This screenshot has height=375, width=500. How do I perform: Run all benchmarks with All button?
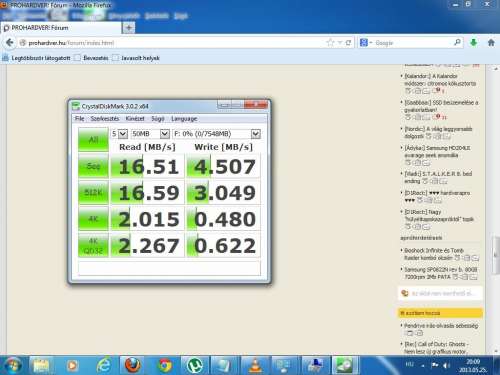93,140
